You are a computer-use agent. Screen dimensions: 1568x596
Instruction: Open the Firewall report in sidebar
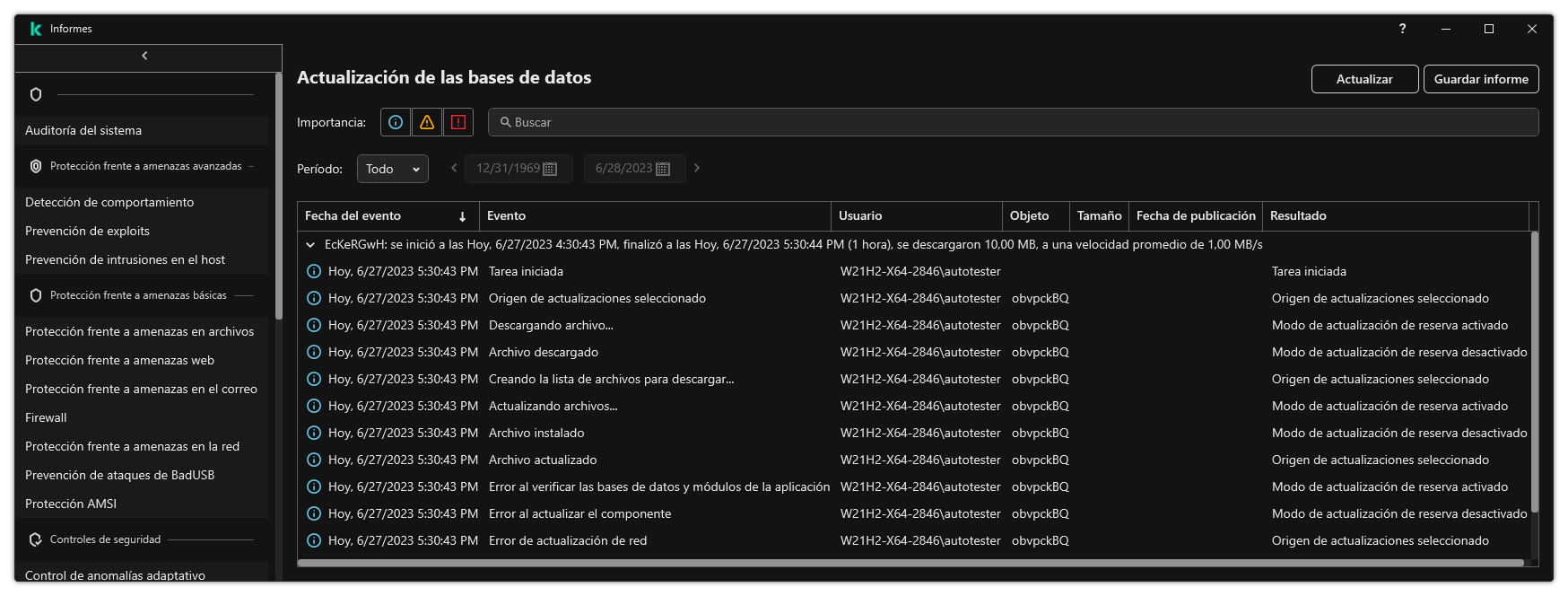(46, 417)
